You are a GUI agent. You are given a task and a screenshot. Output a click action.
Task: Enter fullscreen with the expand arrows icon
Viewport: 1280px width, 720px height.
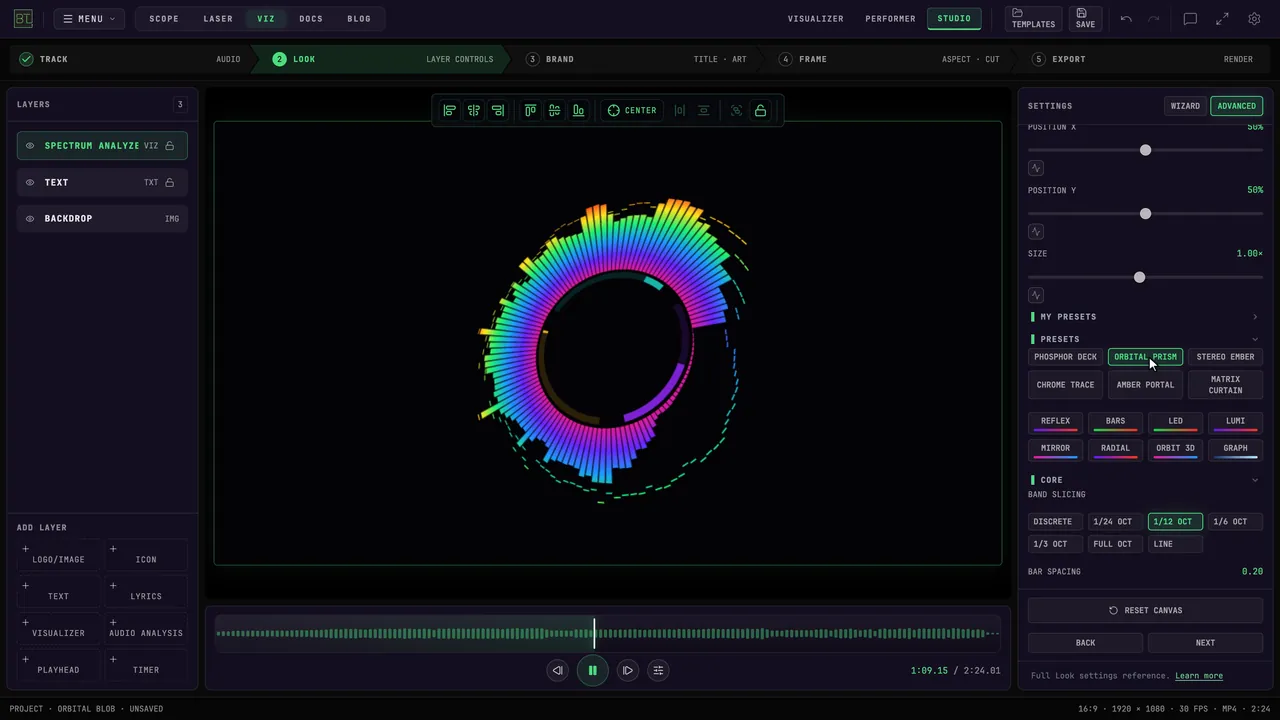(1222, 19)
